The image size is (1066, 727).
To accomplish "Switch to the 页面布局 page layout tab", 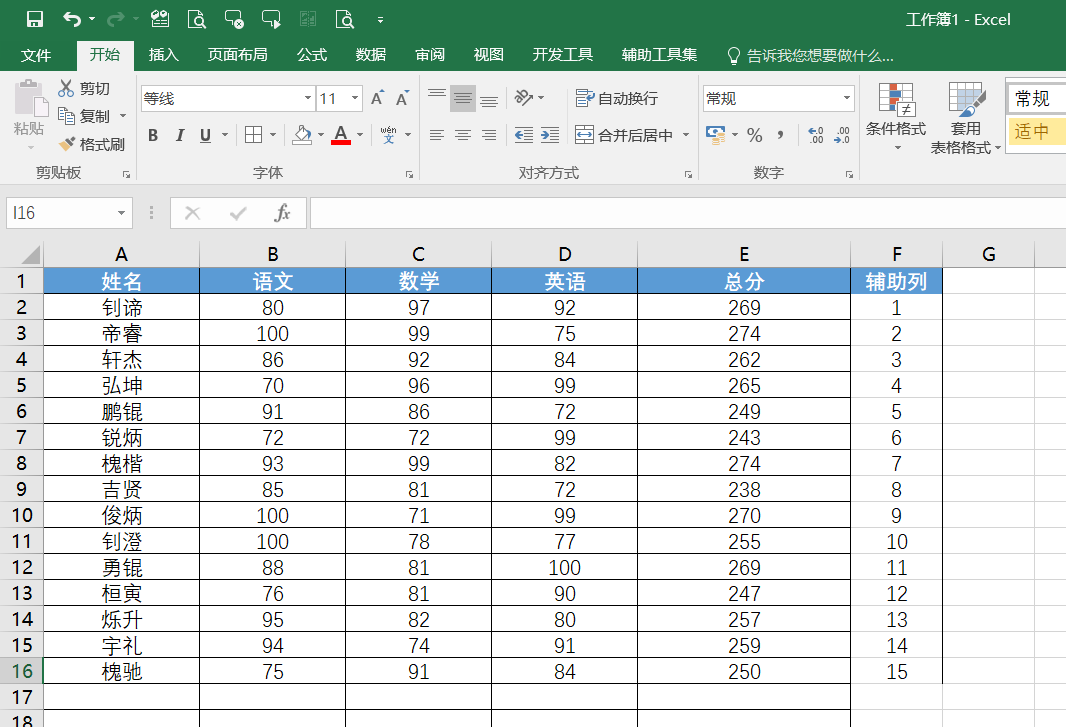I will point(237,55).
